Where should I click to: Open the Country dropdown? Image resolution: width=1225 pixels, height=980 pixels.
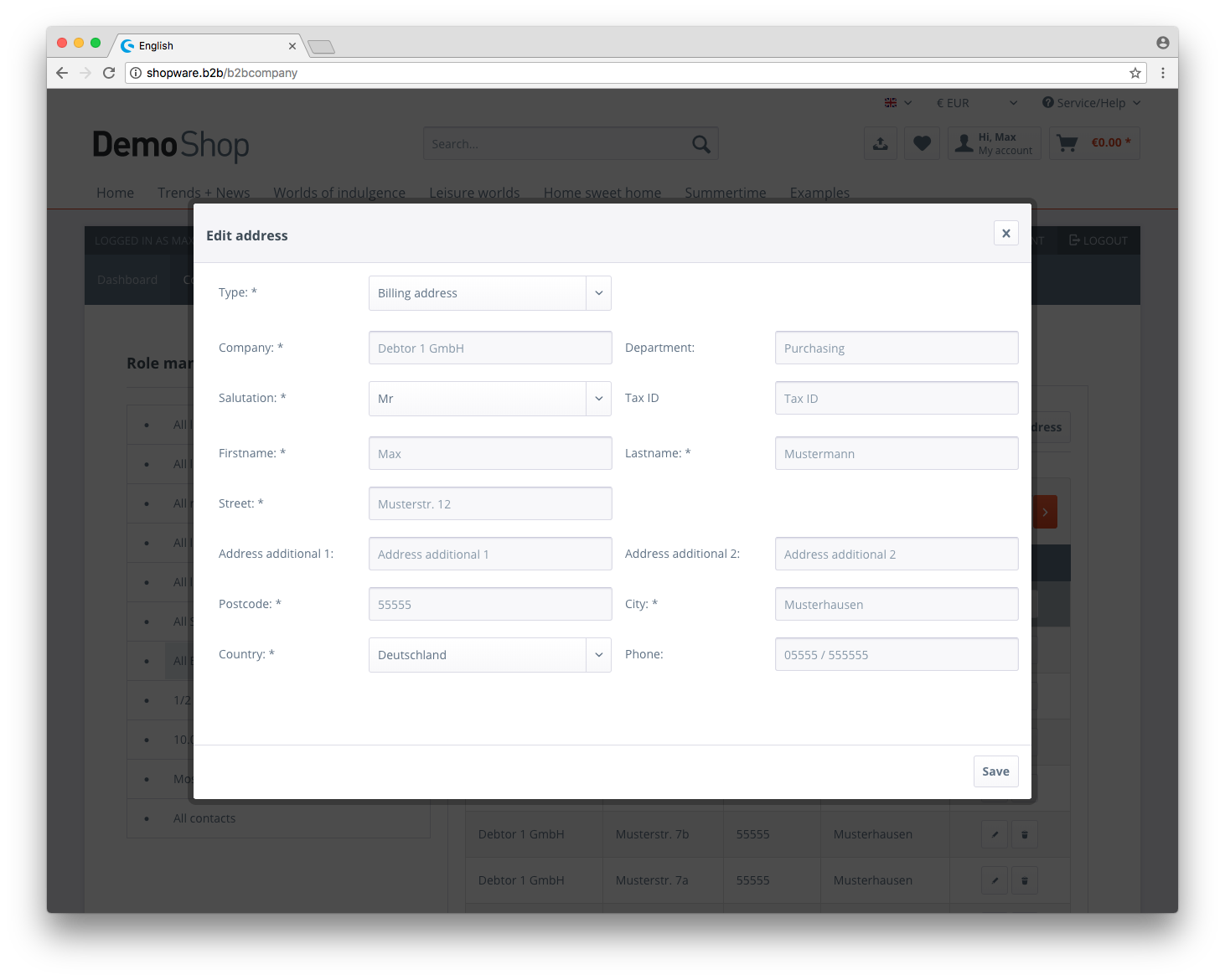(489, 655)
